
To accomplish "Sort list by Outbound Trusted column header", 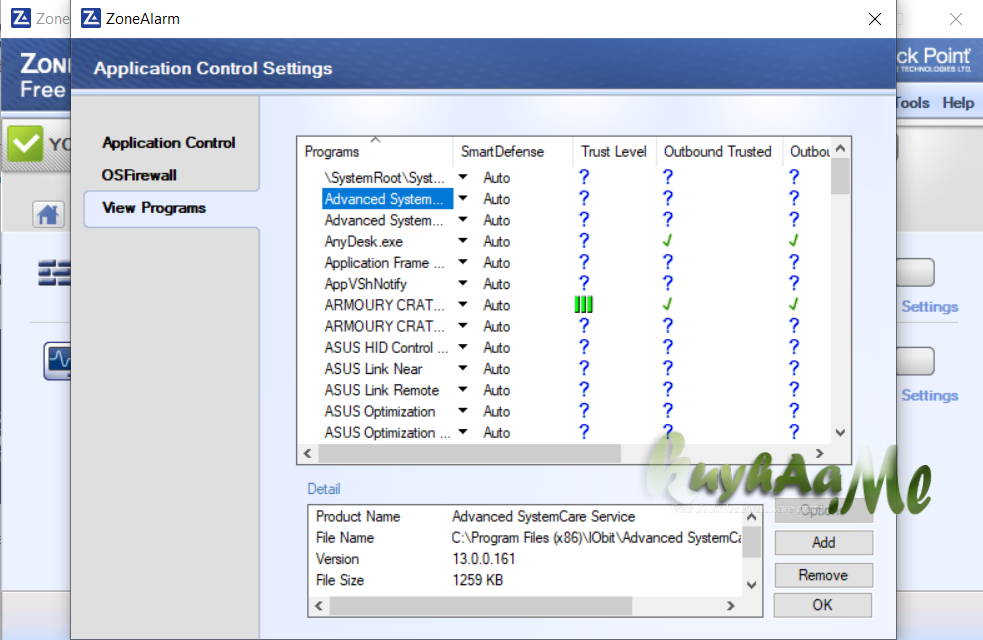I will [718, 151].
